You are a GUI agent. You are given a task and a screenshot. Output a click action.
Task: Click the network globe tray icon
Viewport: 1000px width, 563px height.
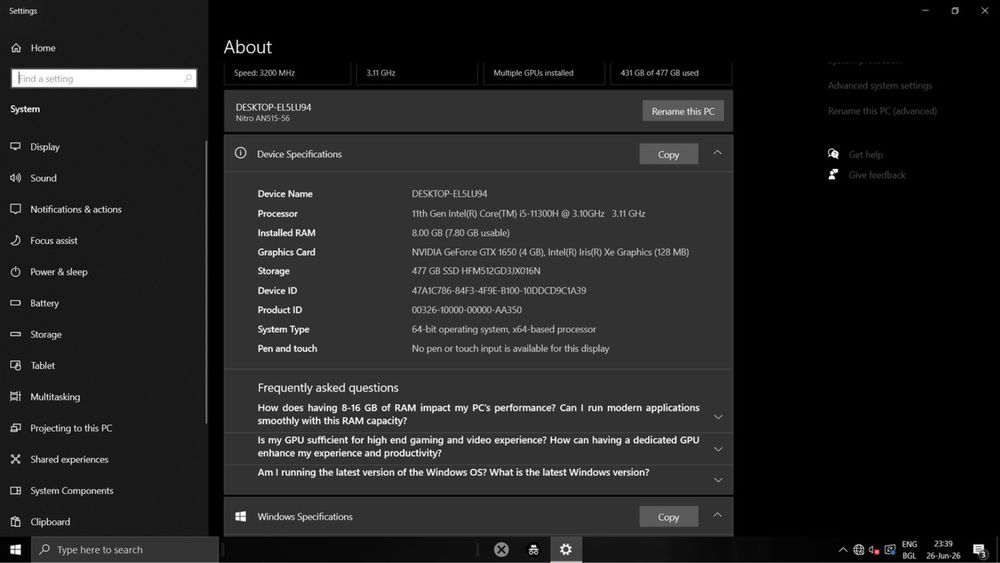858,550
